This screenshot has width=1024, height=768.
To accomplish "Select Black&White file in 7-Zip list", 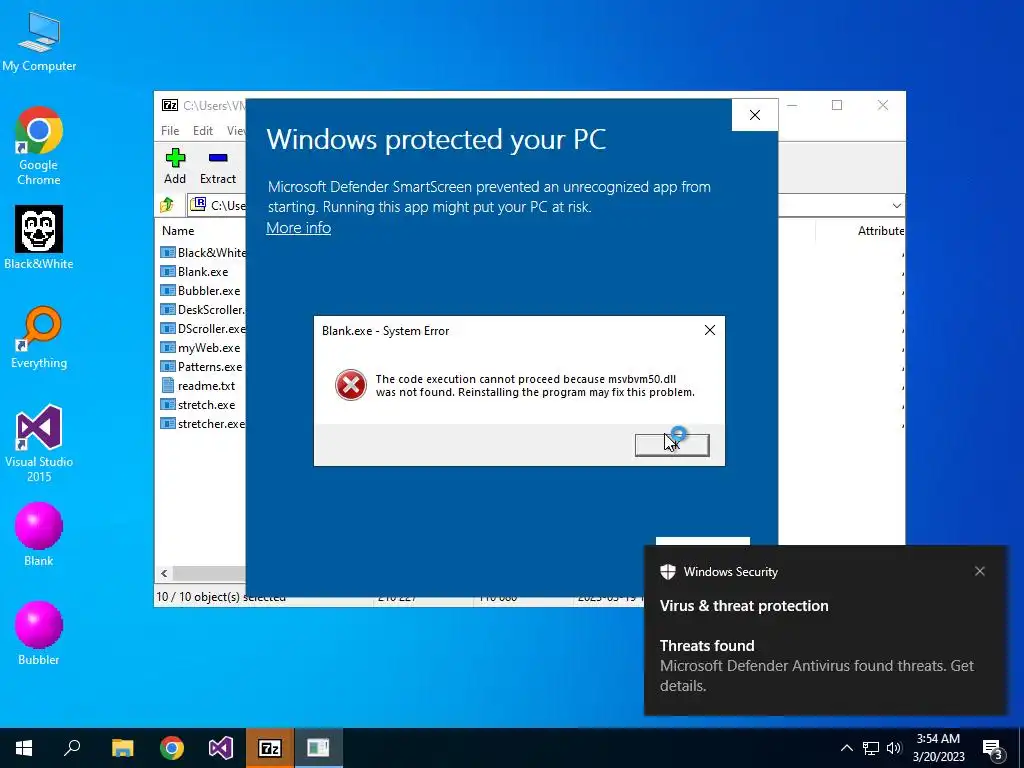I will [203, 253].
